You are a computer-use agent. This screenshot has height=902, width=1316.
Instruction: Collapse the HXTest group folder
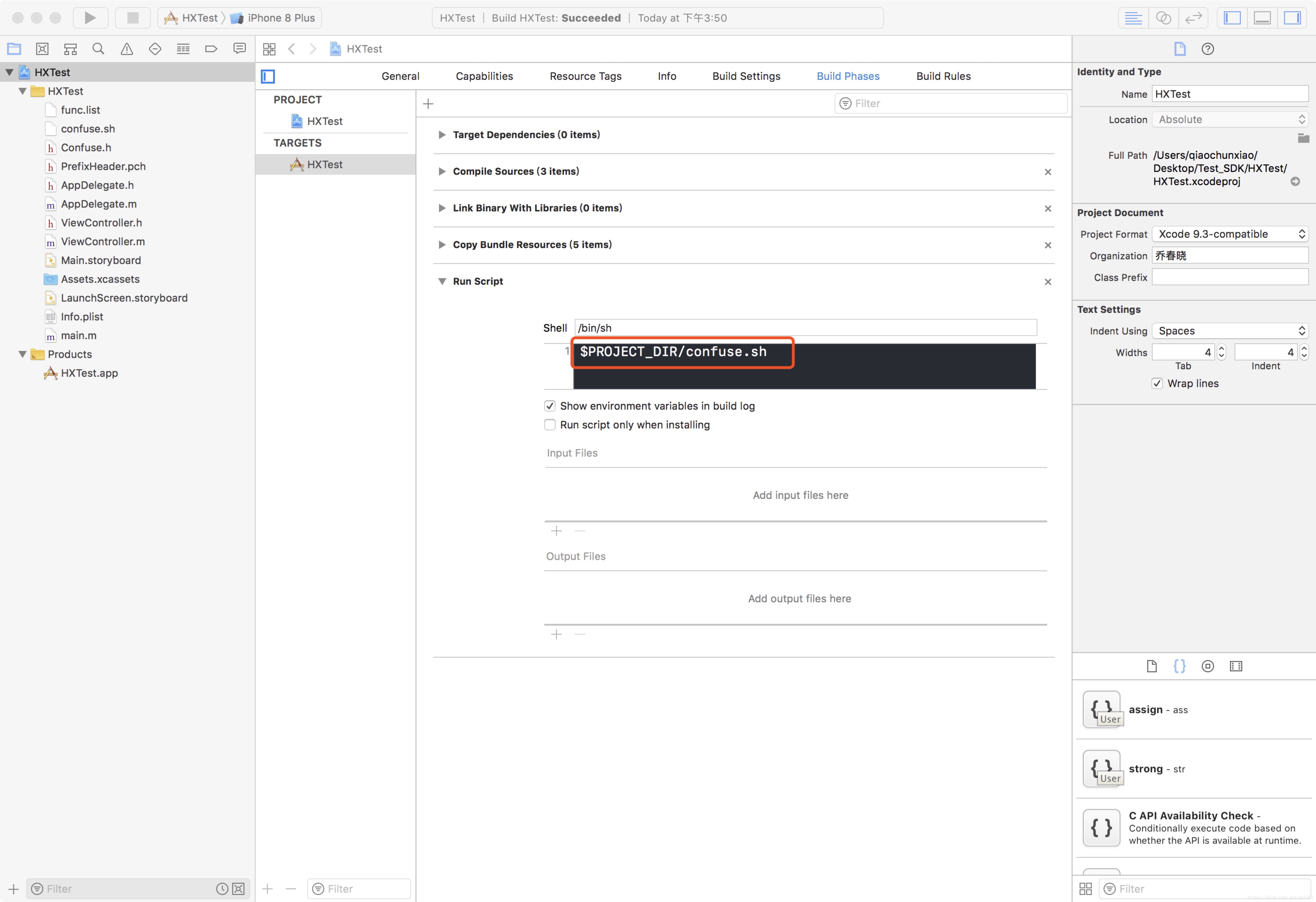coord(23,91)
